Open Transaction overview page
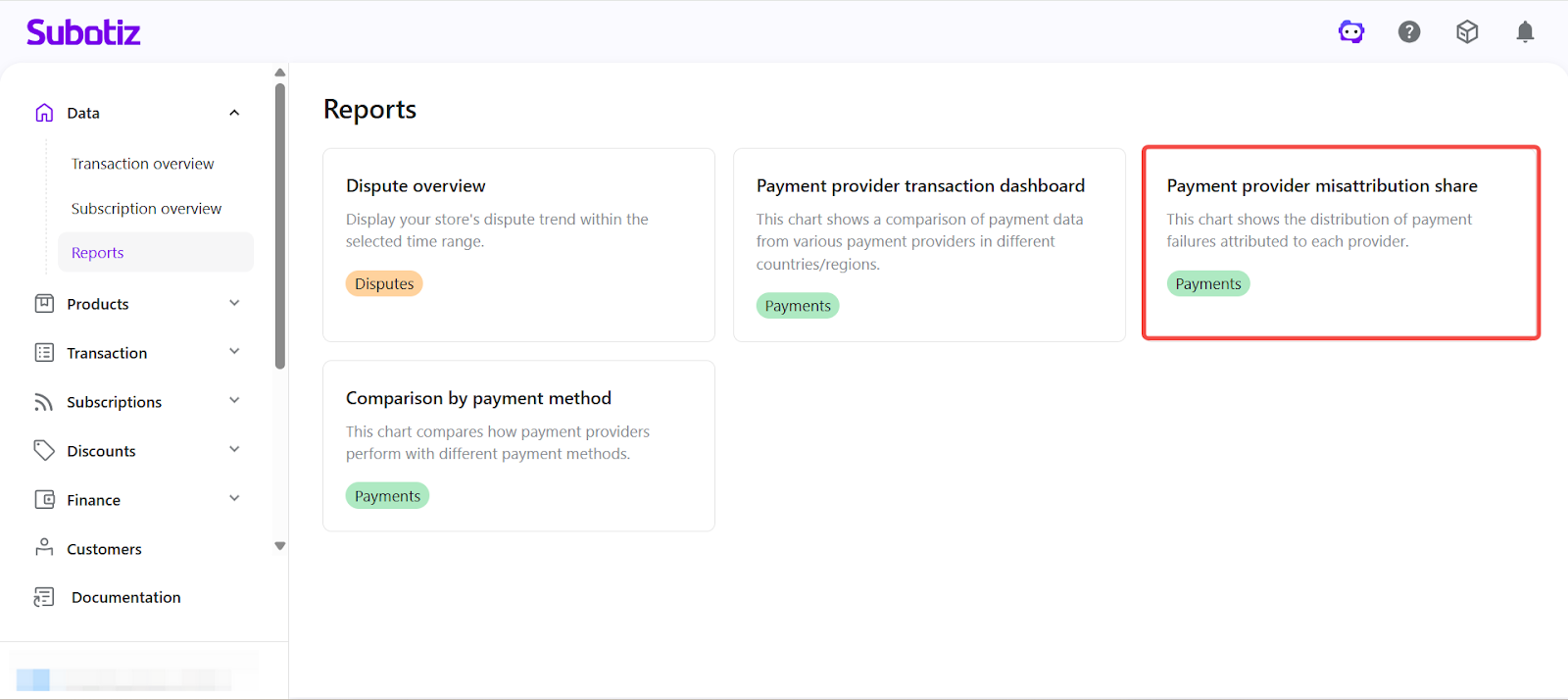Viewport: 1568px width, 700px height. point(142,164)
